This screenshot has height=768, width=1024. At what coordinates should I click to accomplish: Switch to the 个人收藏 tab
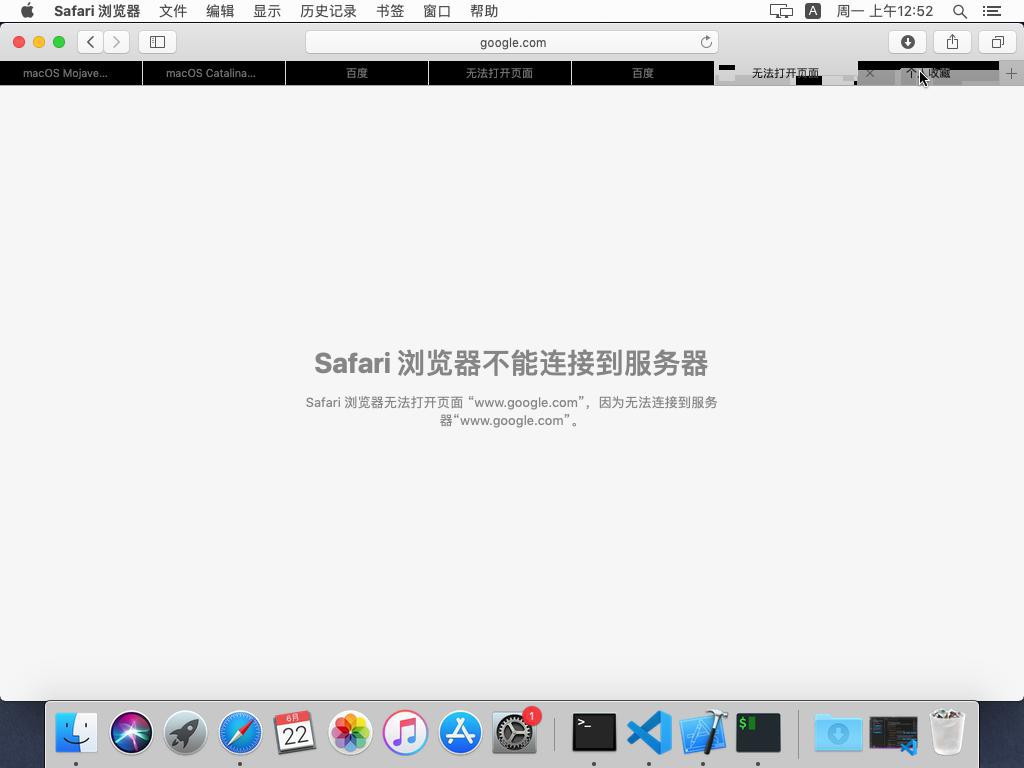[929, 73]
